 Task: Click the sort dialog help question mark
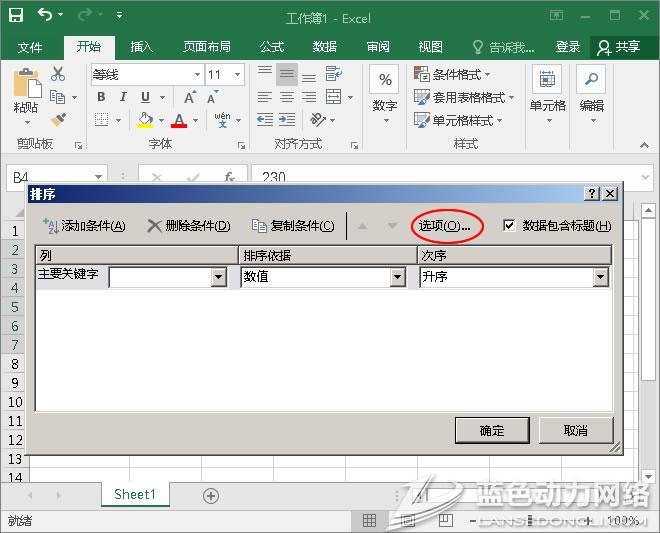592,194
